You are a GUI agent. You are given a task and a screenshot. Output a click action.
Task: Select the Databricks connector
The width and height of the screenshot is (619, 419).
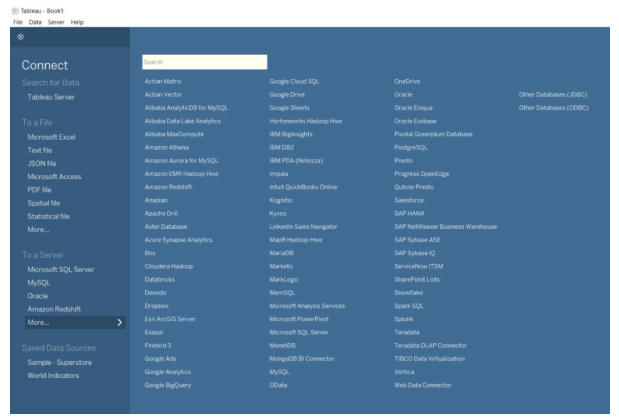159,280
